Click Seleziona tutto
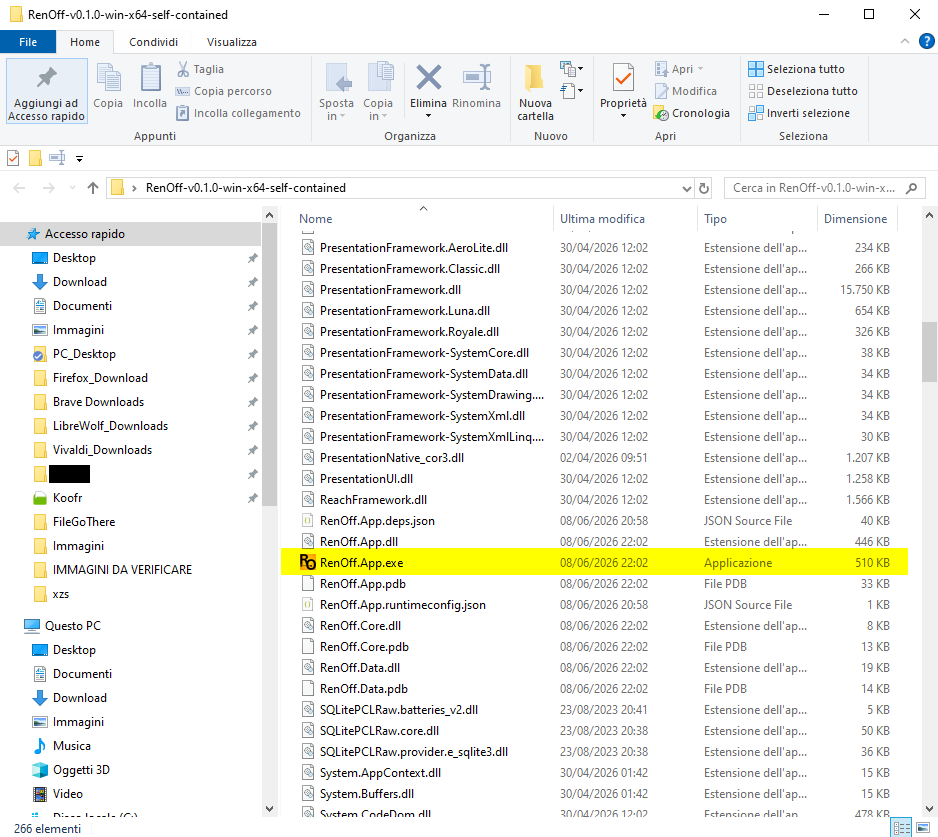This screenshot has height=837, width=938. click(796, 69)
